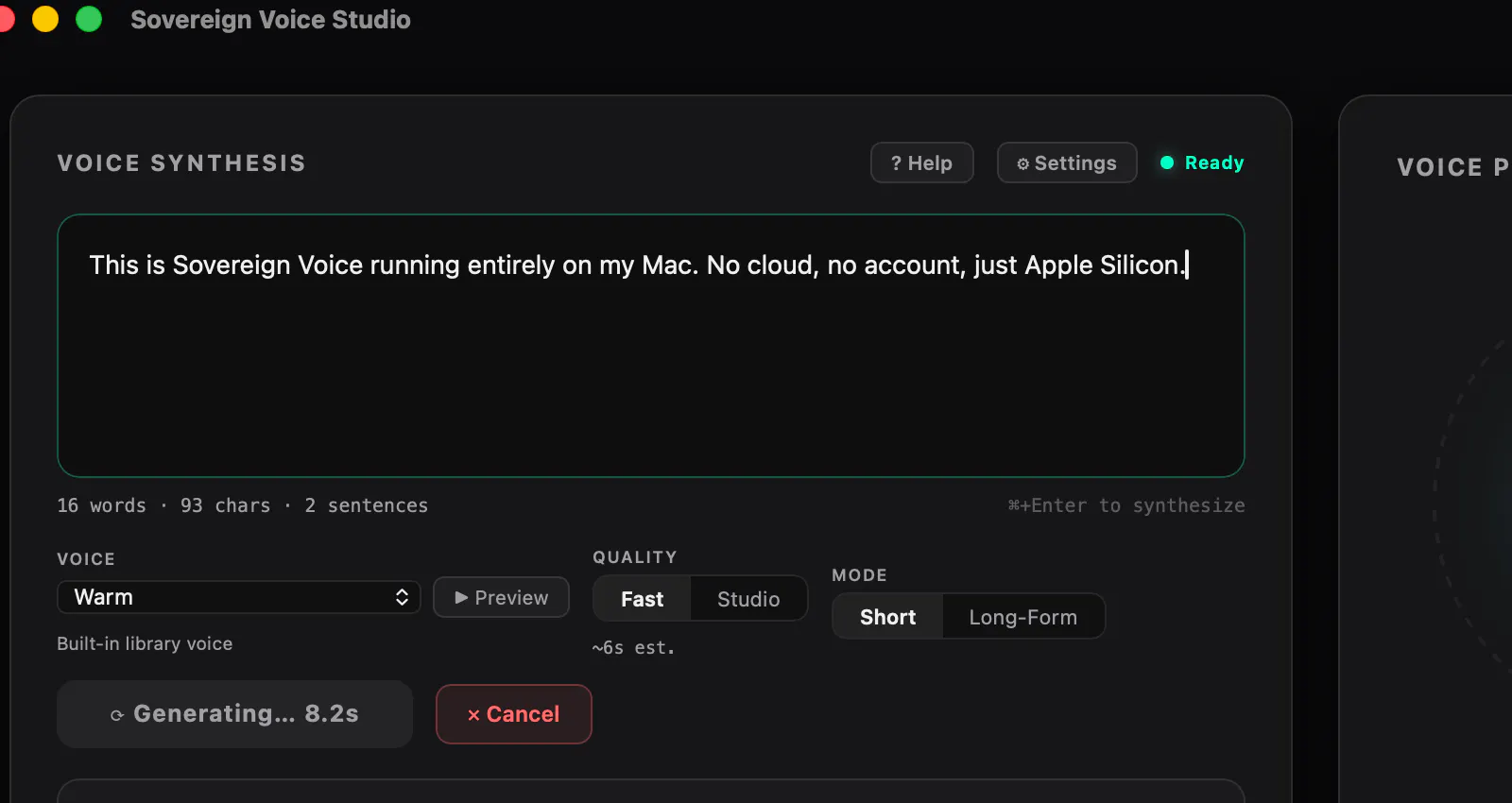Click the VOICE SYNTHESIS panel heading
1512x803 pixels.
pos(181,163)
